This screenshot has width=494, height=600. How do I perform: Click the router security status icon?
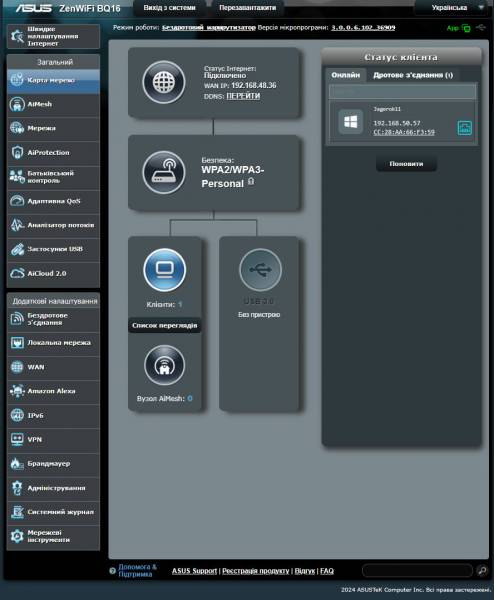(x=164, y=173)
